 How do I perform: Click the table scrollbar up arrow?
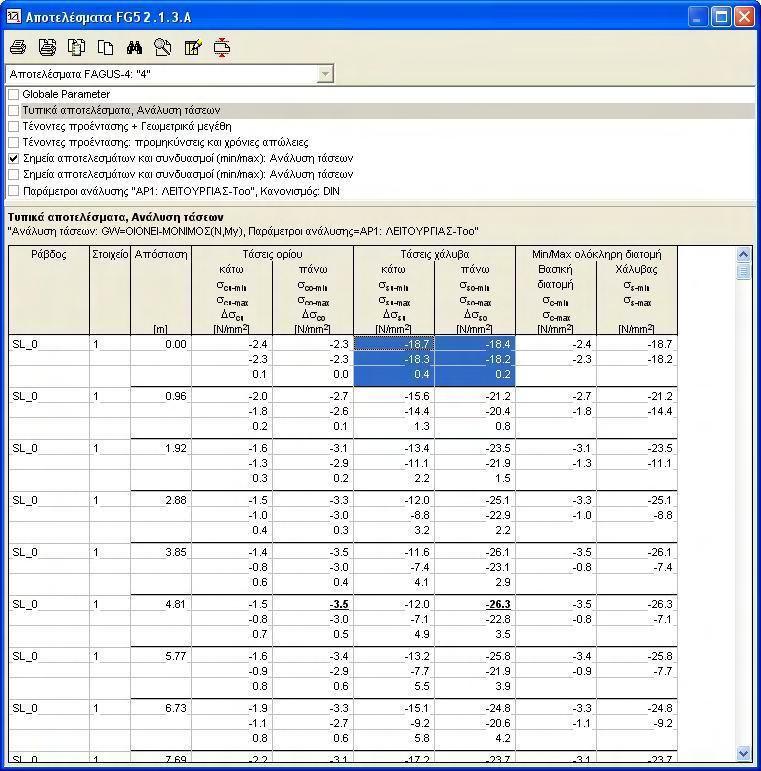743,254
